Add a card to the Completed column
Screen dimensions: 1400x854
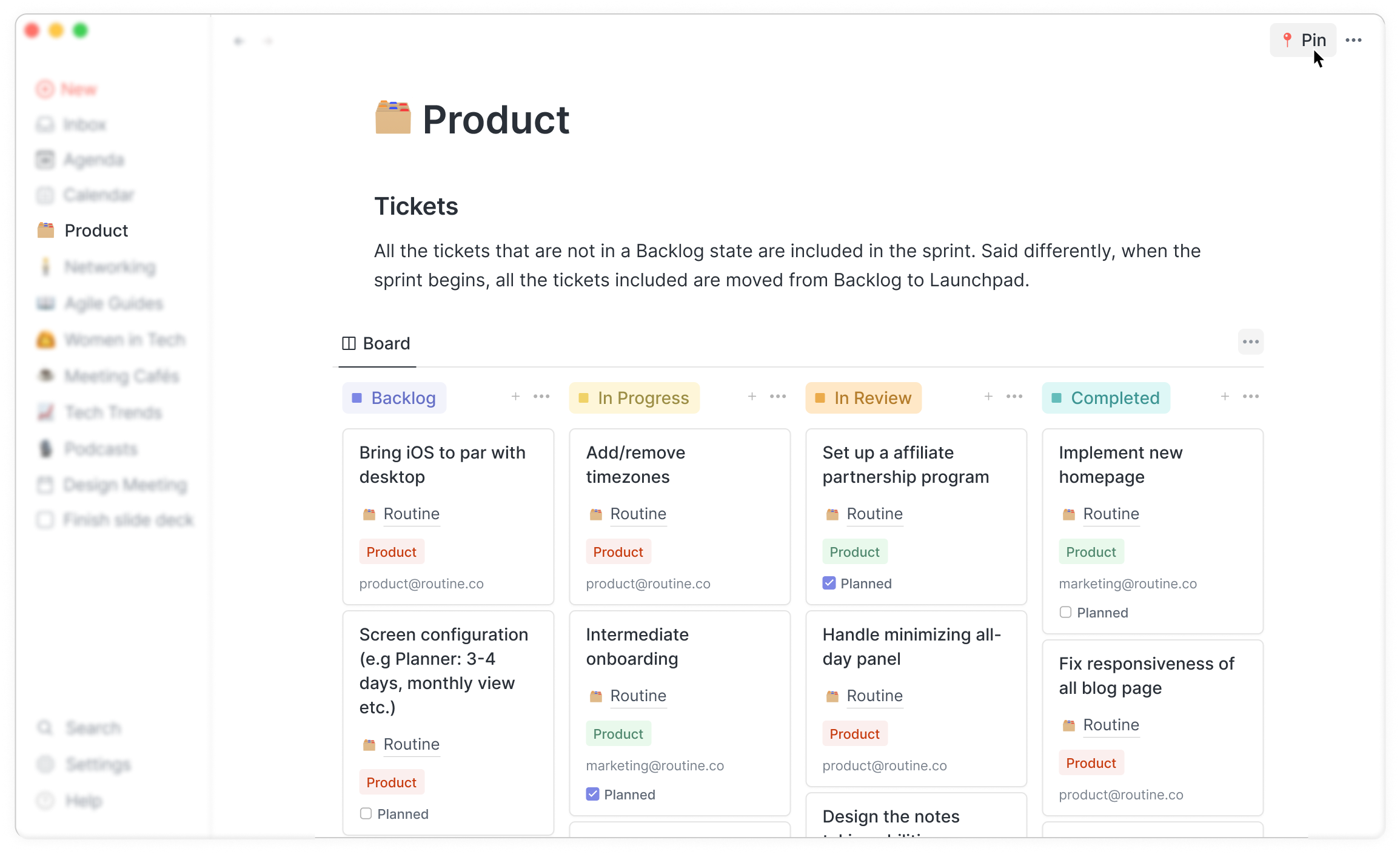click(1225, 397)
